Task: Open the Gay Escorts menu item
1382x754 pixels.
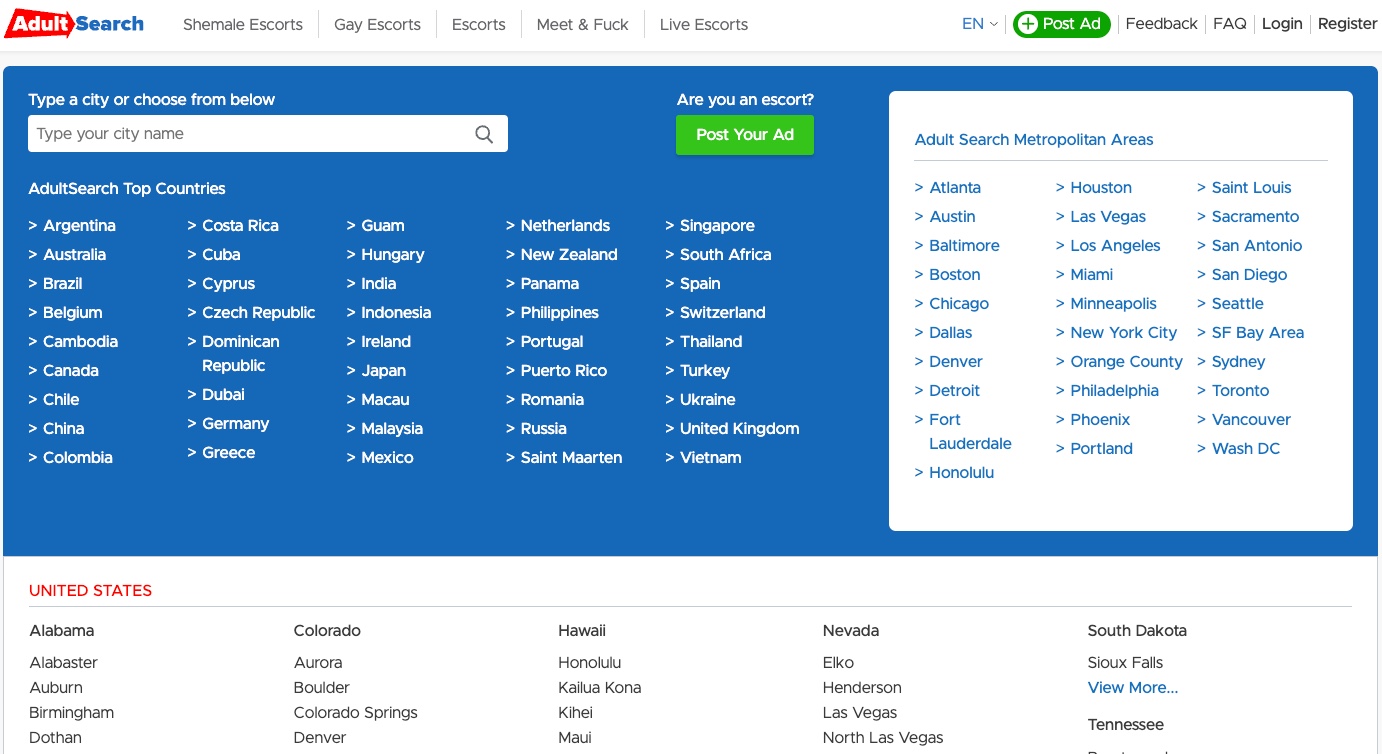Action: [377, 24]
